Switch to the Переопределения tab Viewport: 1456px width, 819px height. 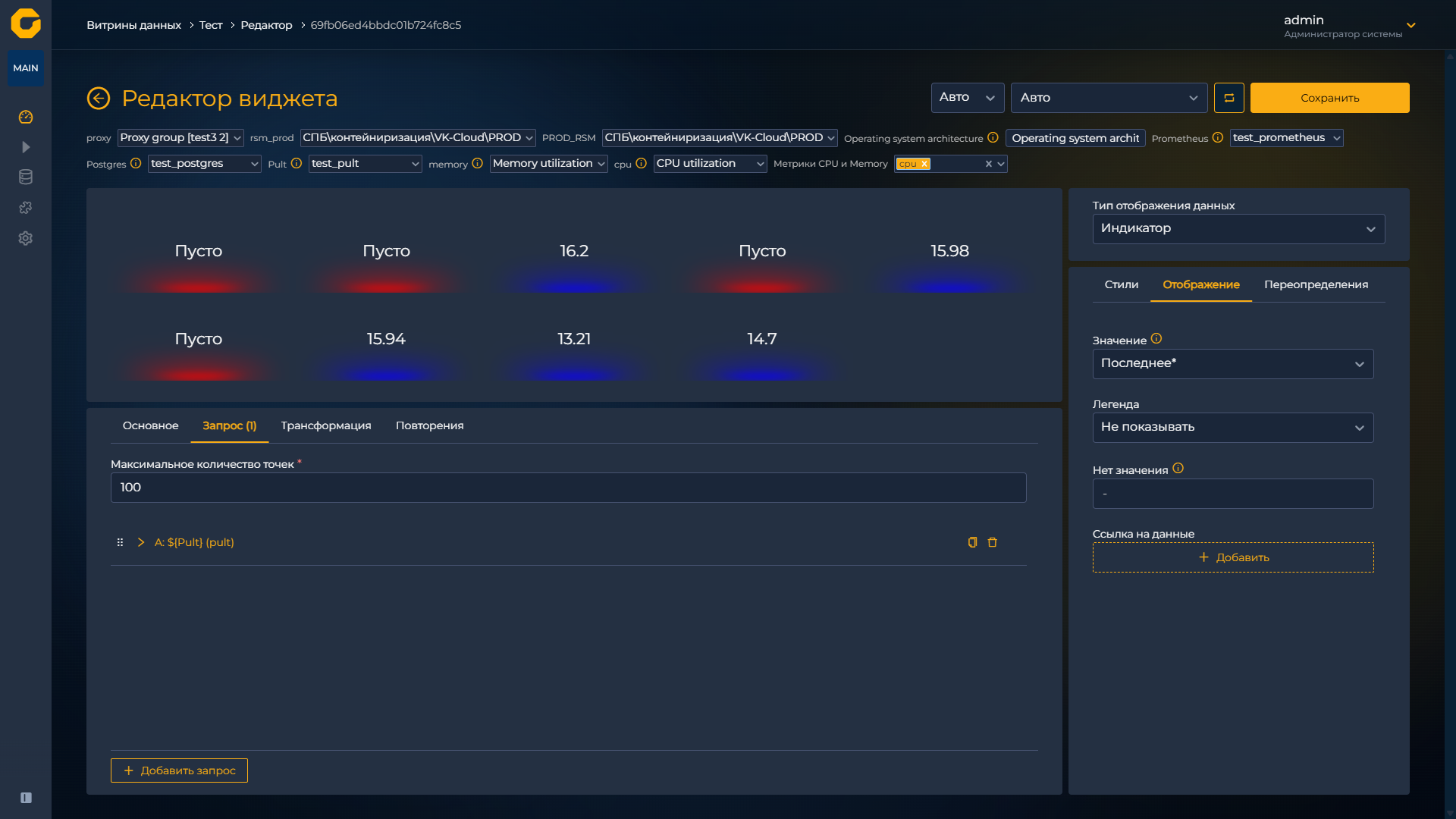coord(1316,285)
